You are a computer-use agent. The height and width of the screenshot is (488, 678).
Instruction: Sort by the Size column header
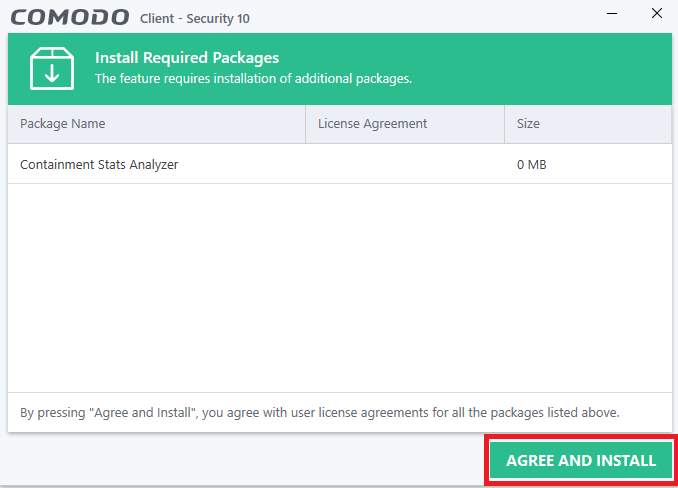(588, 124)
